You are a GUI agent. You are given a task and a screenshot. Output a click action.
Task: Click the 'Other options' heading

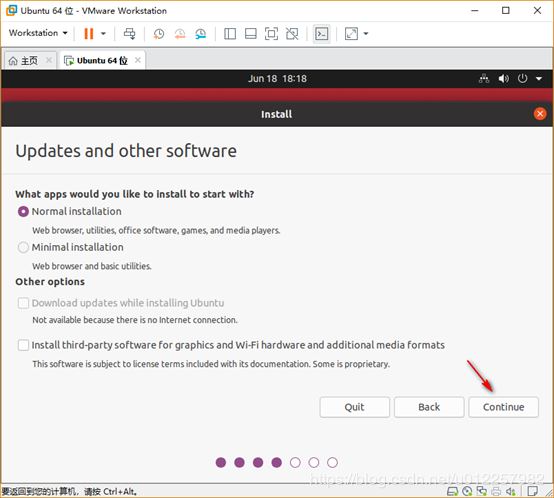(50, 282)
